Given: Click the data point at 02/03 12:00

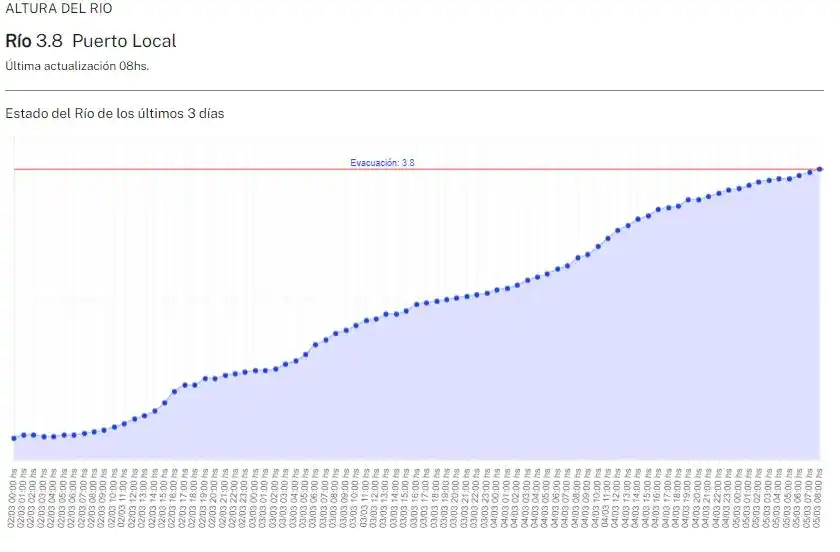Looking at the screenshot, I should (x=135, y=418).
